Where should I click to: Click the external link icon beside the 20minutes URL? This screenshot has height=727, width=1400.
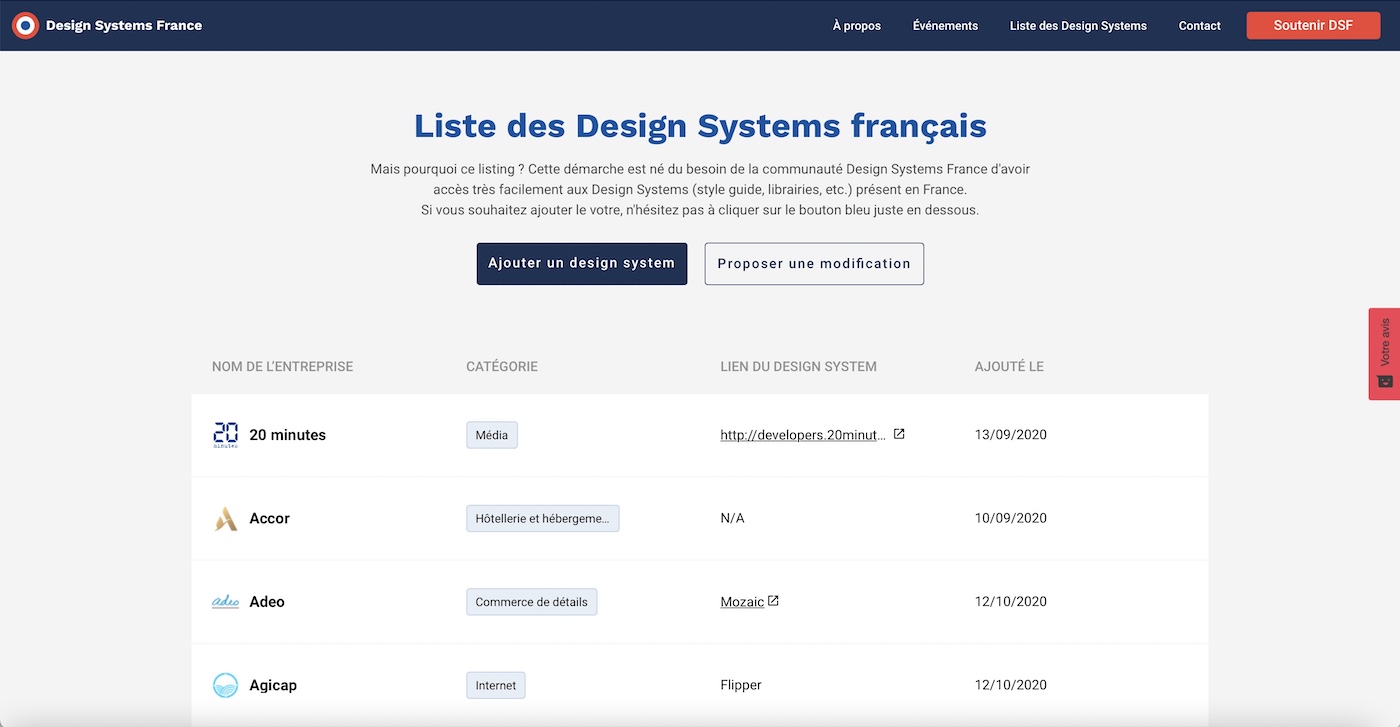(898, 433)
